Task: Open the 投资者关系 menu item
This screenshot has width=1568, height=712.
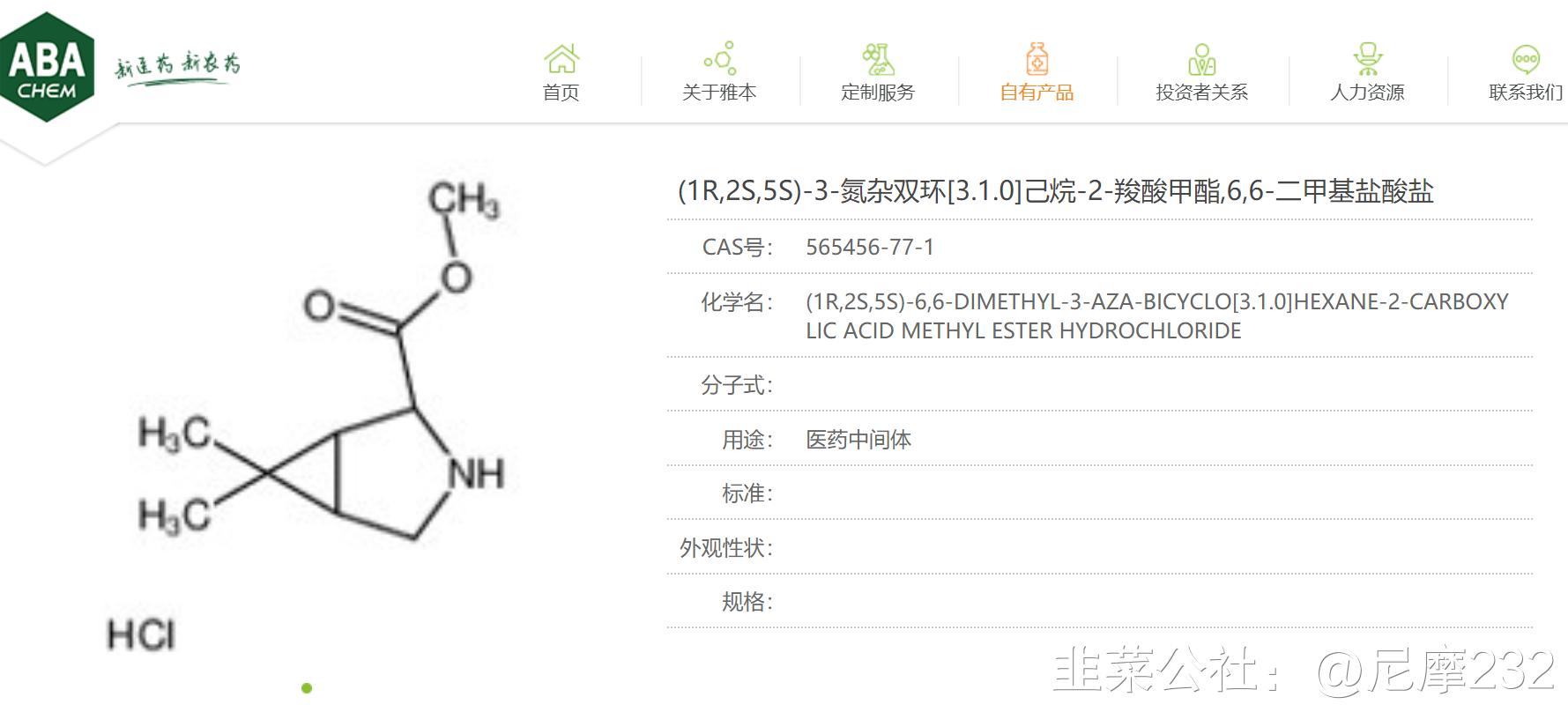Action: pos(1201,93)
